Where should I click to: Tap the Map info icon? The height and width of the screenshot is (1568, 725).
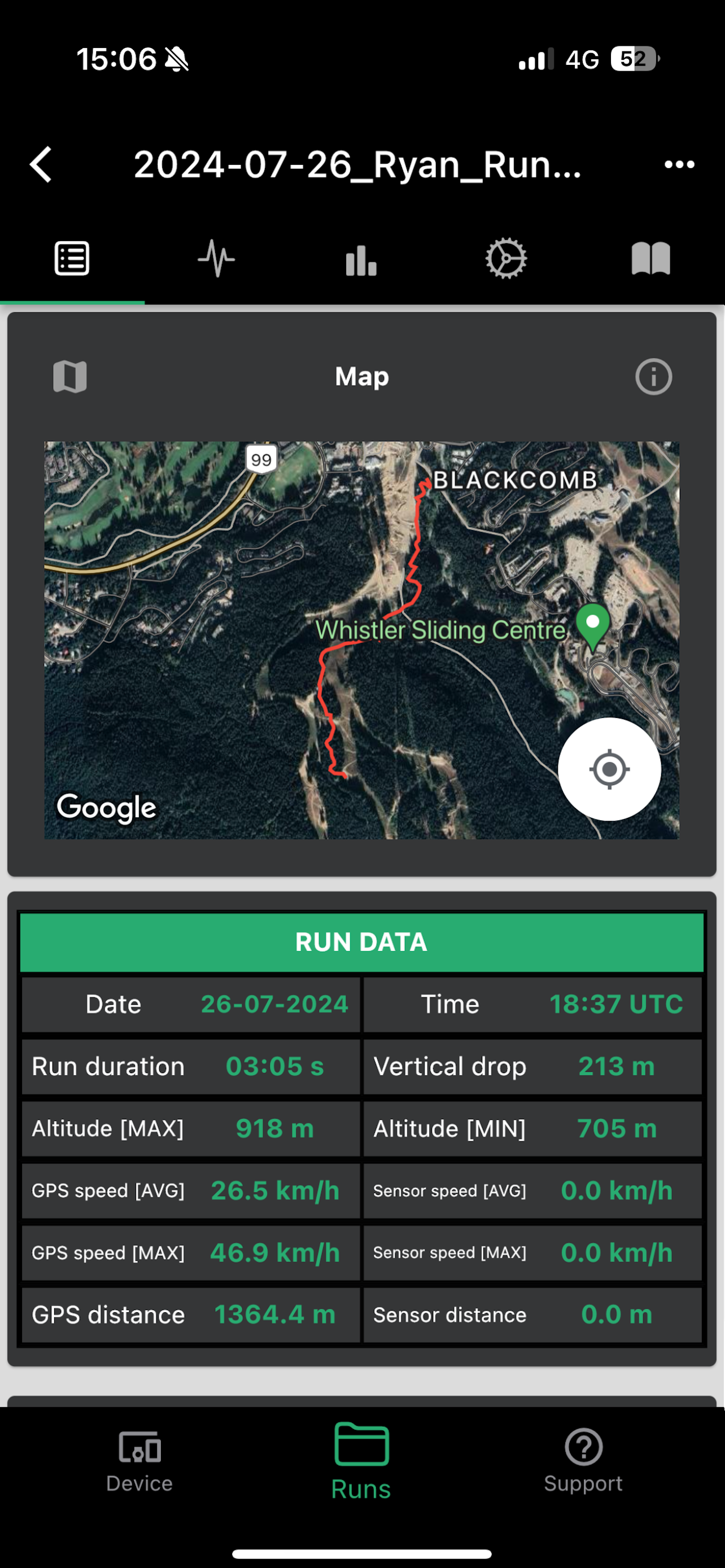pos(653,376)
